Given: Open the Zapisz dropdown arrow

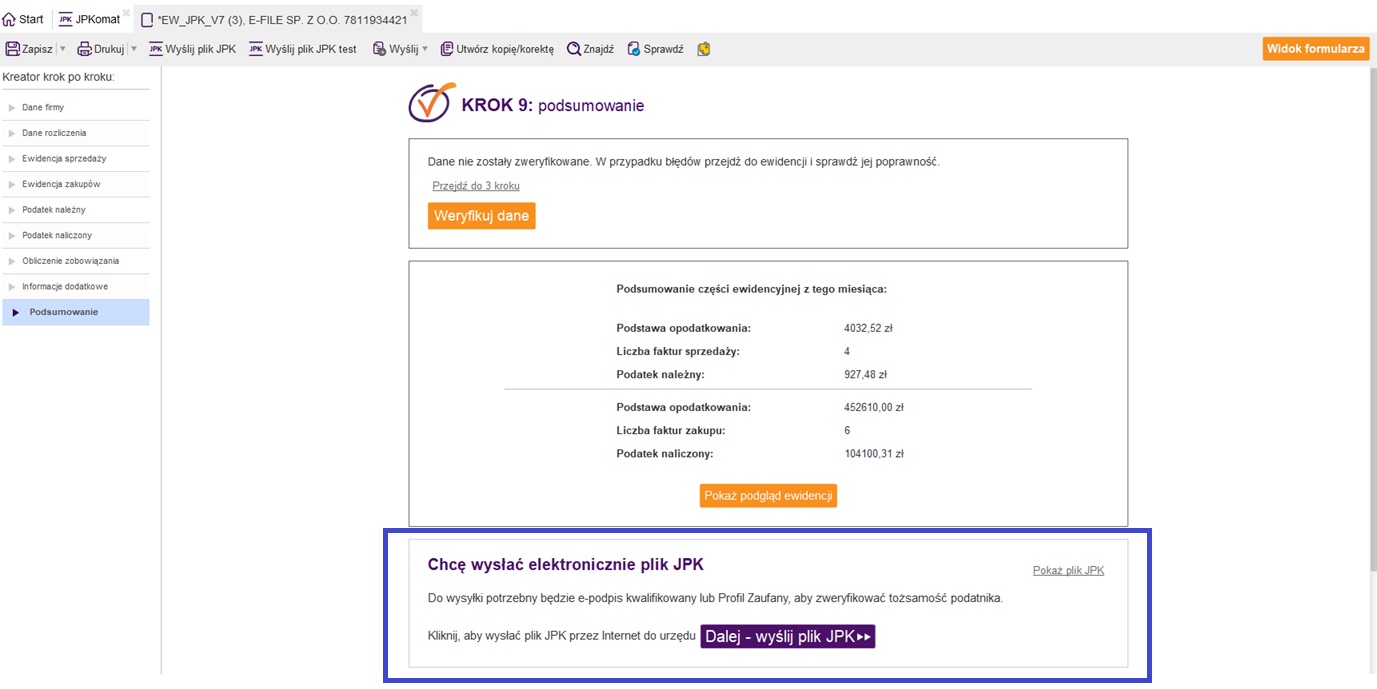Looking at the screenshot, I should 63,49.
